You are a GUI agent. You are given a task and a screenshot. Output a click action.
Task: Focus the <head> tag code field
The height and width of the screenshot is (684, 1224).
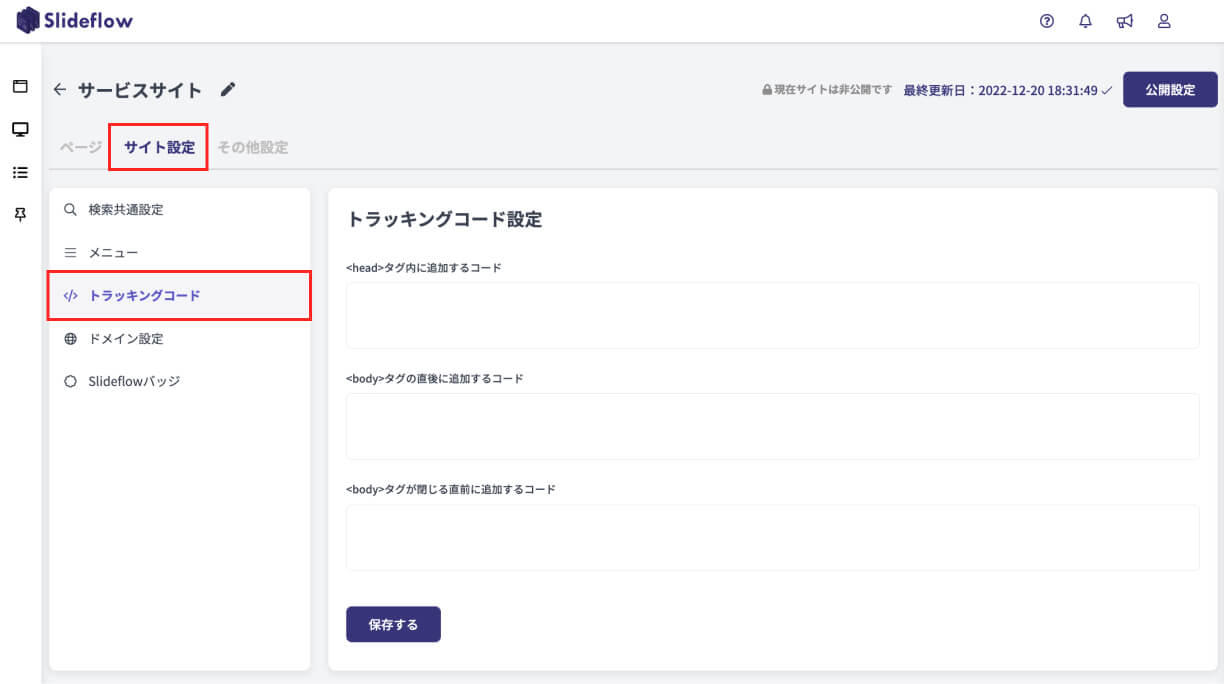tap(772, 315)
